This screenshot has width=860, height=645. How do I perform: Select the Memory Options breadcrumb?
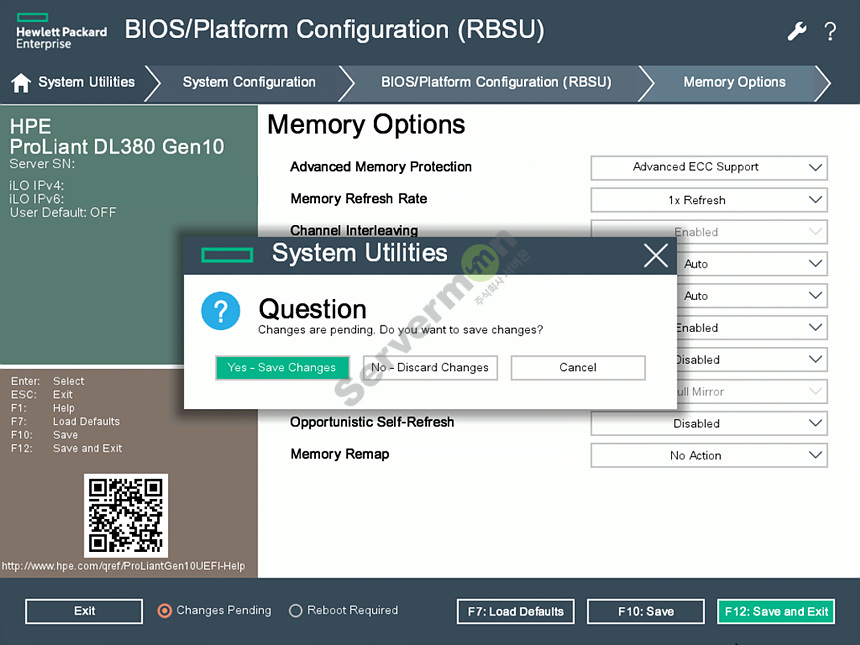pyautogui.click(x=734, y=82)
